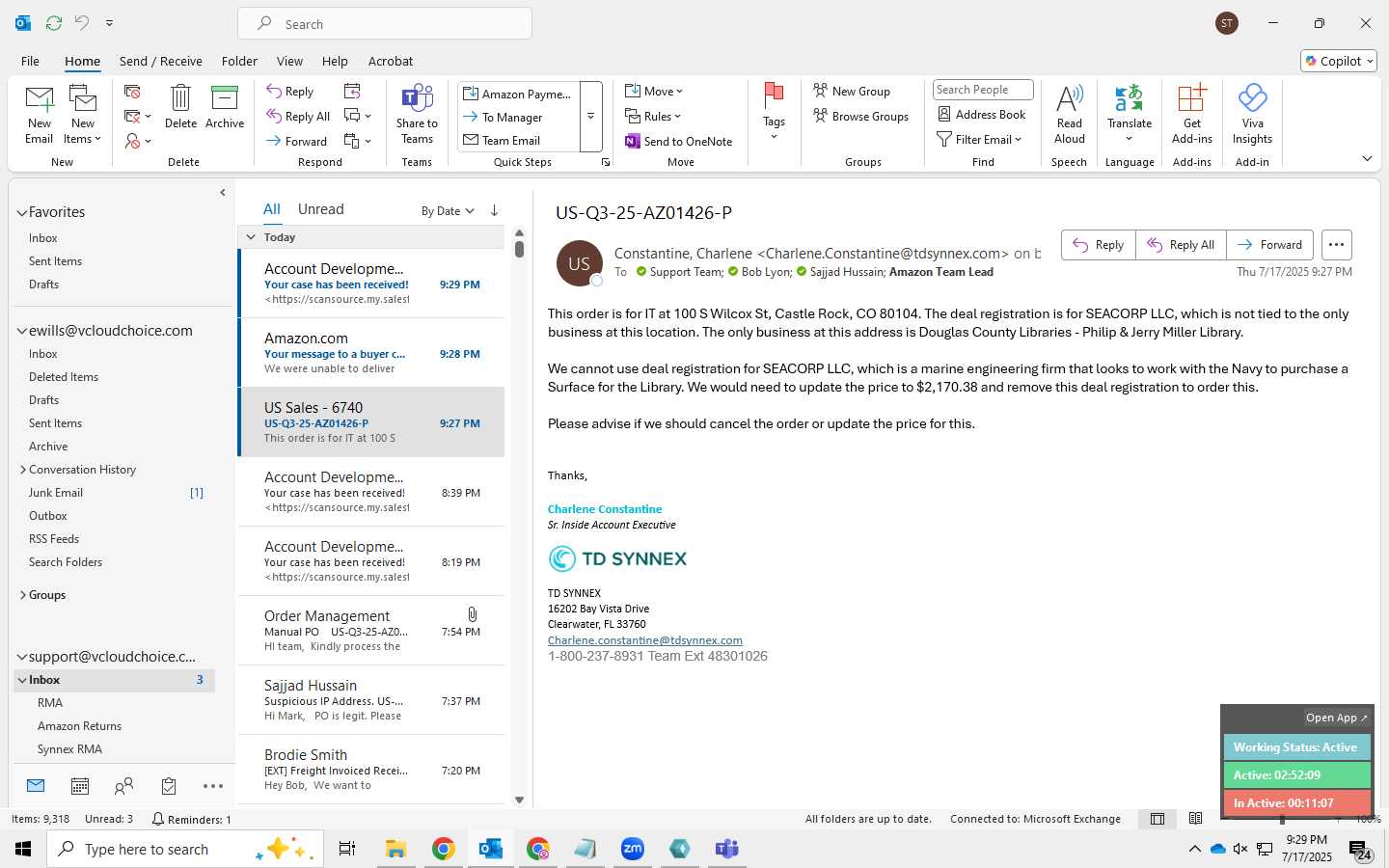The image size is (1389, 868).
Task: Open the Move dropdown
Action: pos(654,91)
